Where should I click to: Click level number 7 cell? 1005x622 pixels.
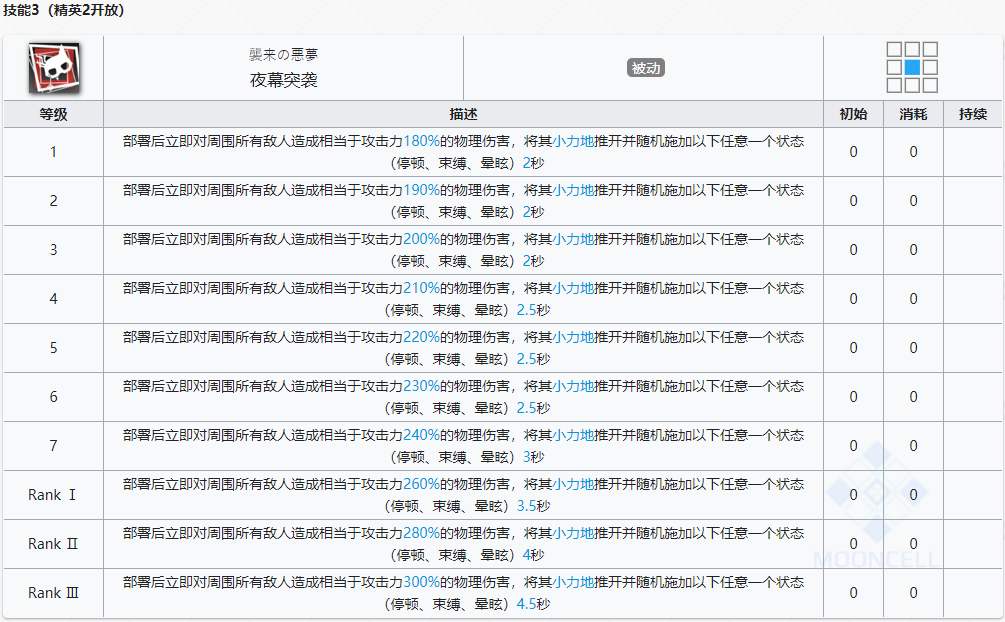point(53,446)
